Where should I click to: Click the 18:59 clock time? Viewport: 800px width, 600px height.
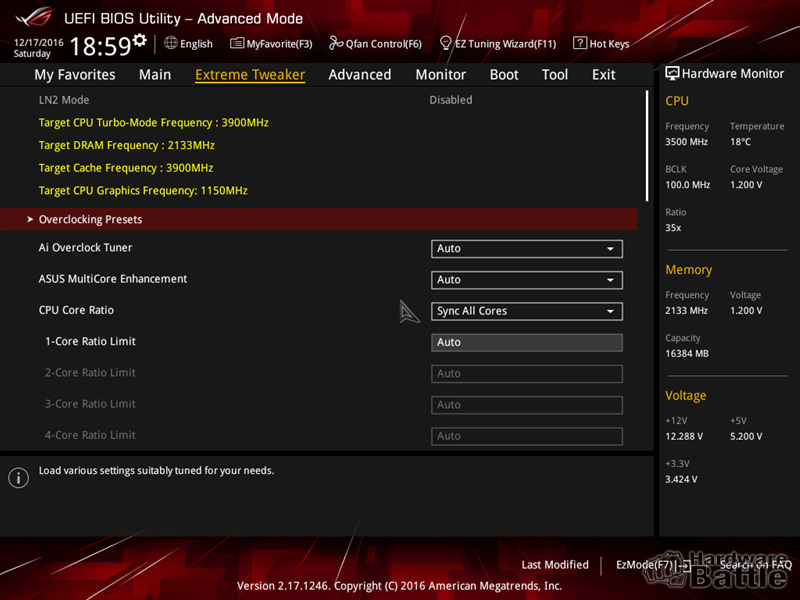tap(101, 46)
